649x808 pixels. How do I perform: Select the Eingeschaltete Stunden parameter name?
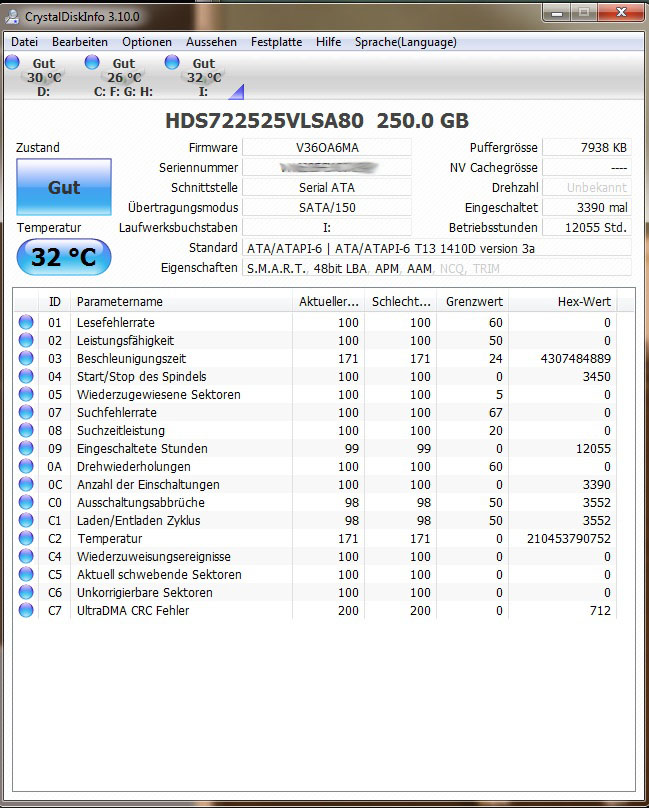click(x=142, y=449)
